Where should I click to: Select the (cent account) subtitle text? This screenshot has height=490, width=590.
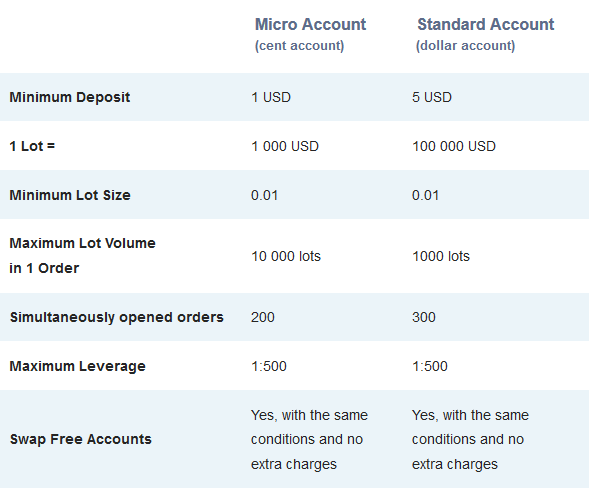(x=300, y=46)
